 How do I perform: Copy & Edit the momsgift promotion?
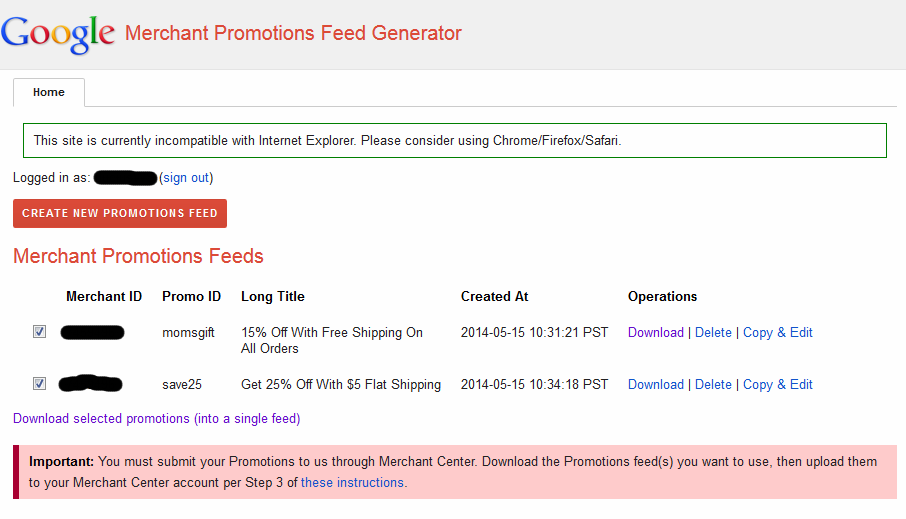778,332
